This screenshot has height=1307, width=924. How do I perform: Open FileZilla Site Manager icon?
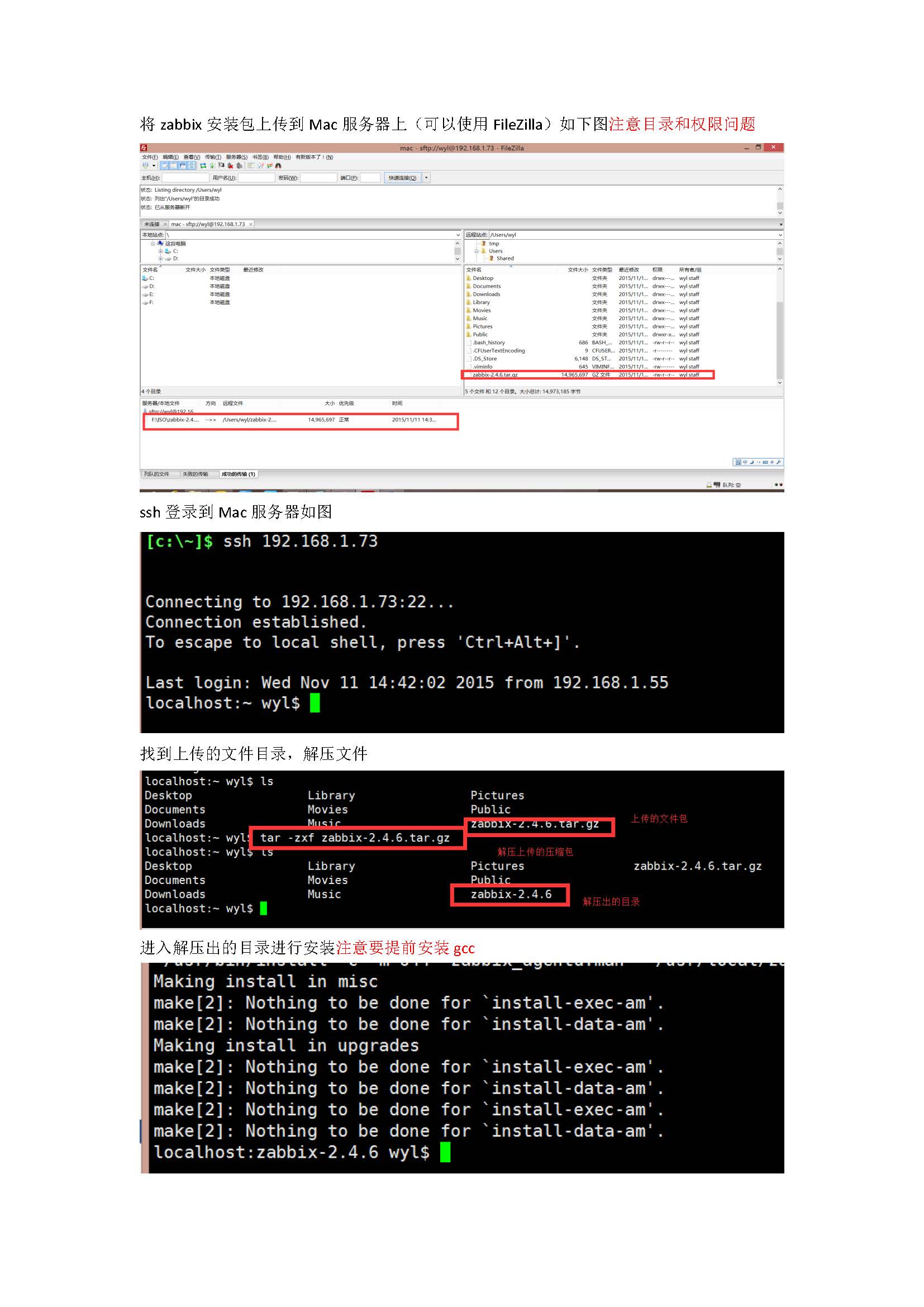pyautogui.click(x=146, y=166)
